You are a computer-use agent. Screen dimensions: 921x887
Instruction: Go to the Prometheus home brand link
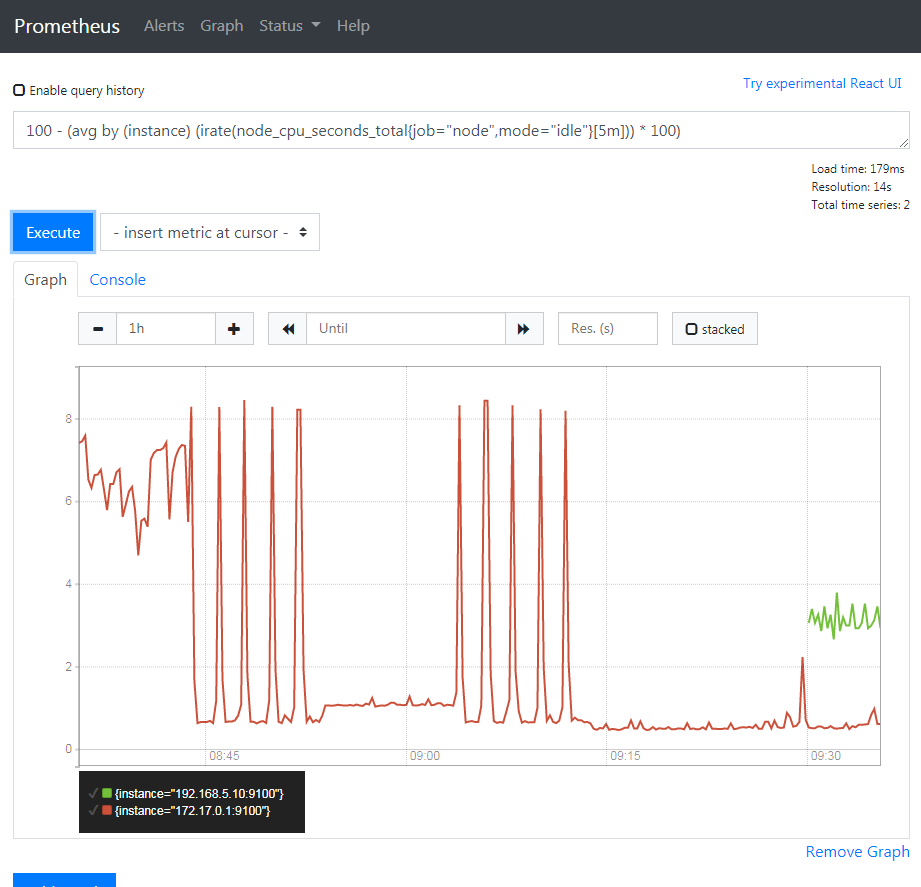tap(67, 26)
